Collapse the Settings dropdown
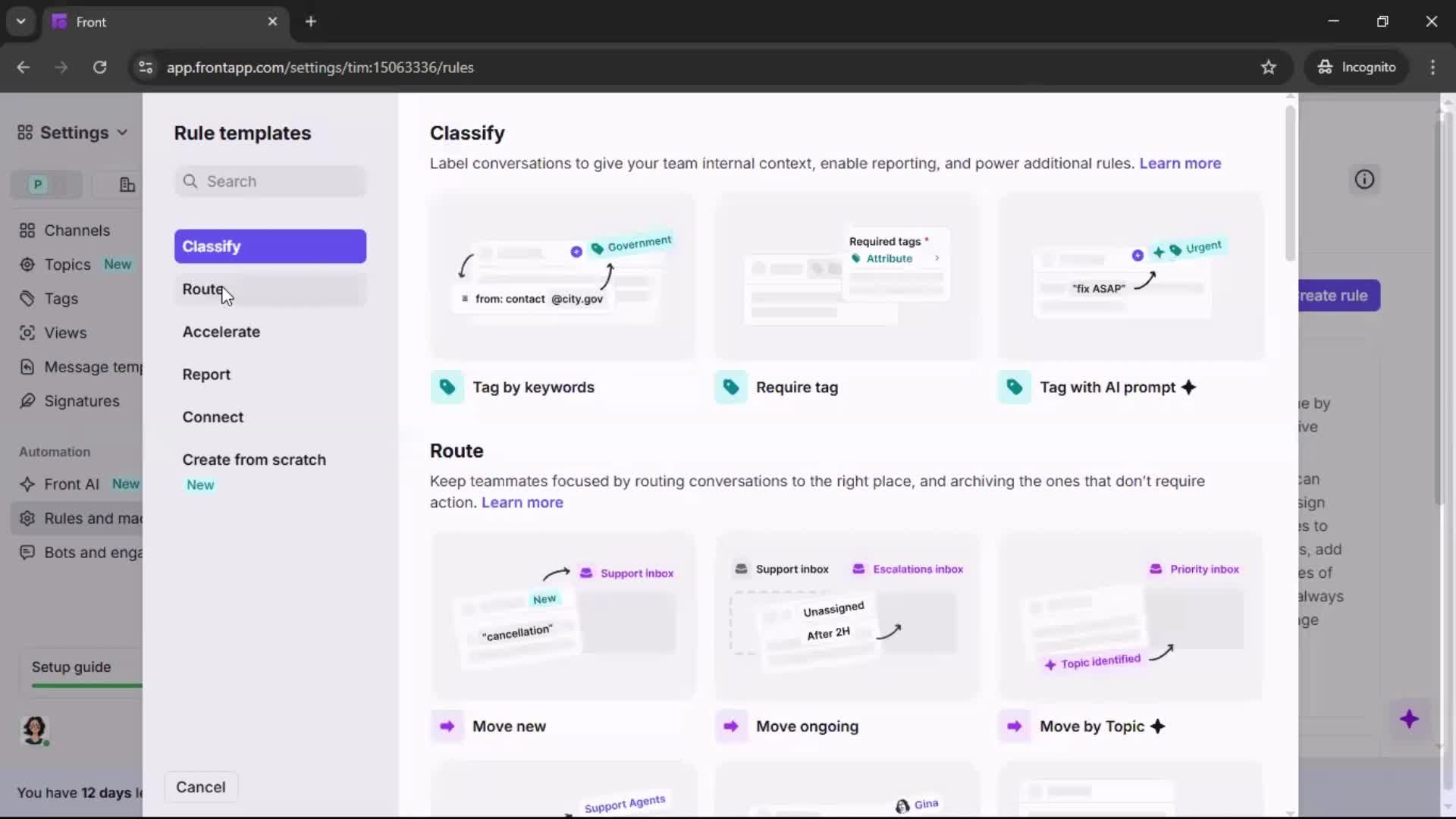The image size is (1456, 819). pos(122,133)
